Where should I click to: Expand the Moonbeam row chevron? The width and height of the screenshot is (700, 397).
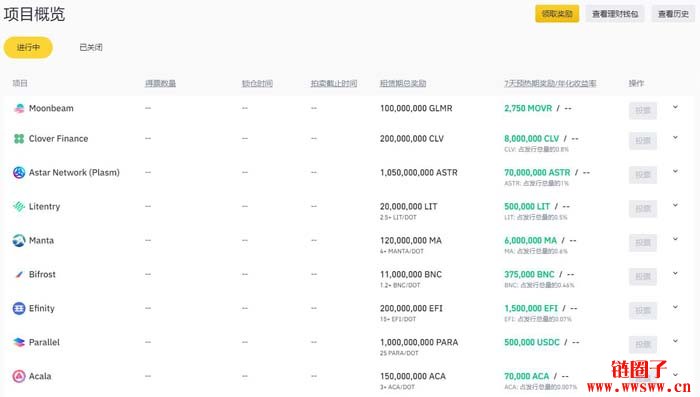(x=675, y=107)
